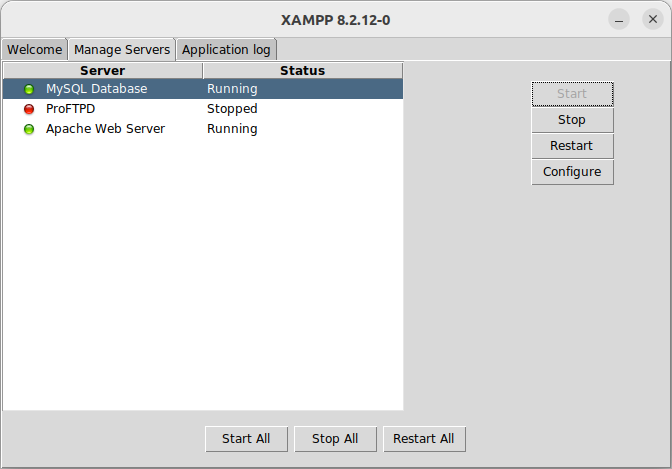
Task: Select the ProFTPD server row
Action: coord(203,109)
